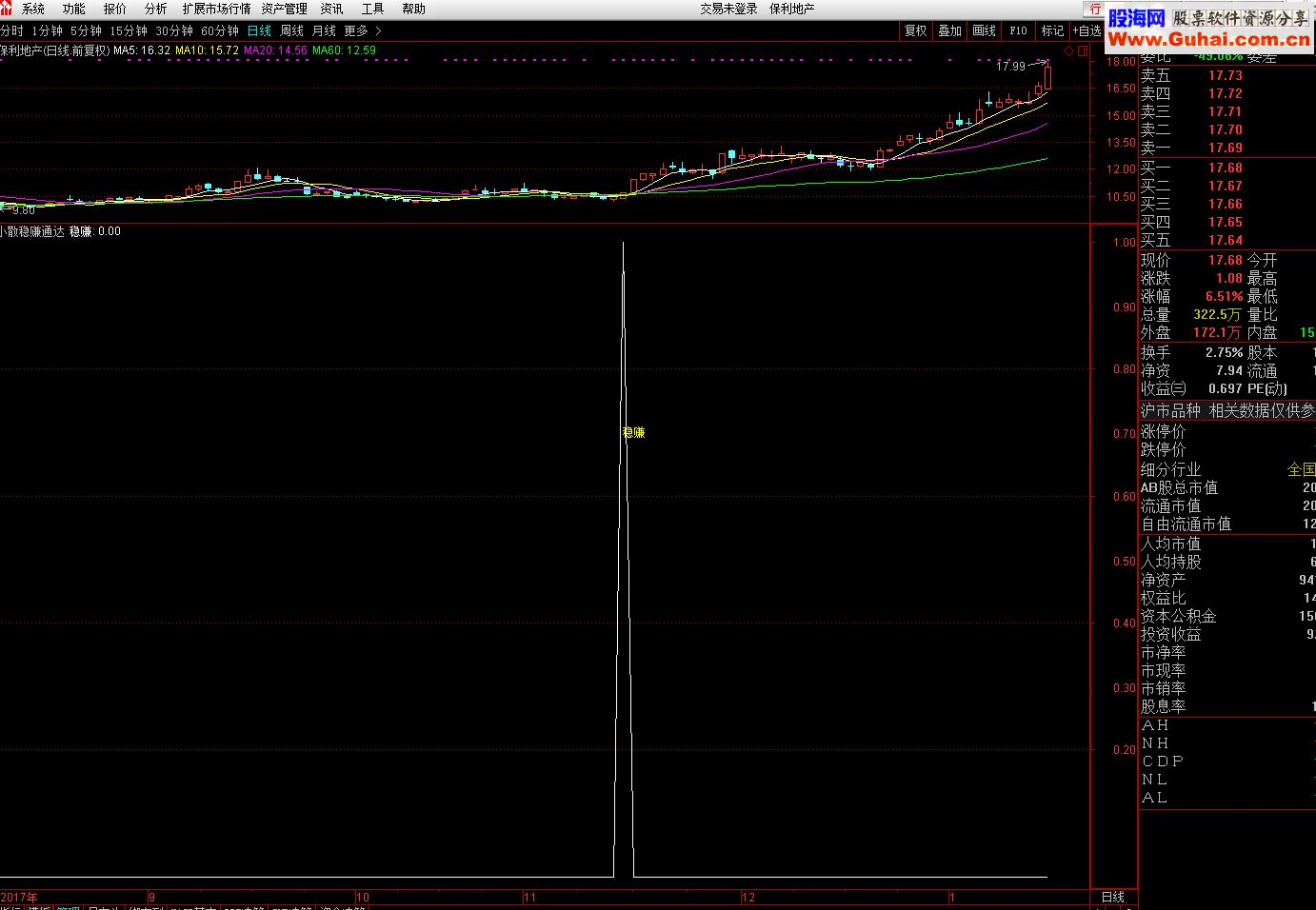The image size is (1316, 910).
Task: Switch chart to 15分钟 period
Action: pos(129,31)
